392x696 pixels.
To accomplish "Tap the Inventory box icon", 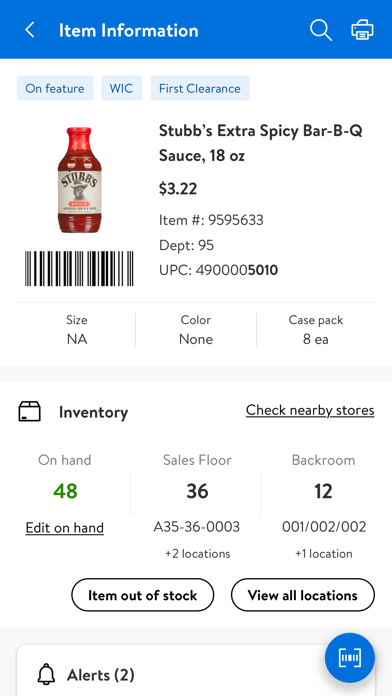I will [29, 411].
